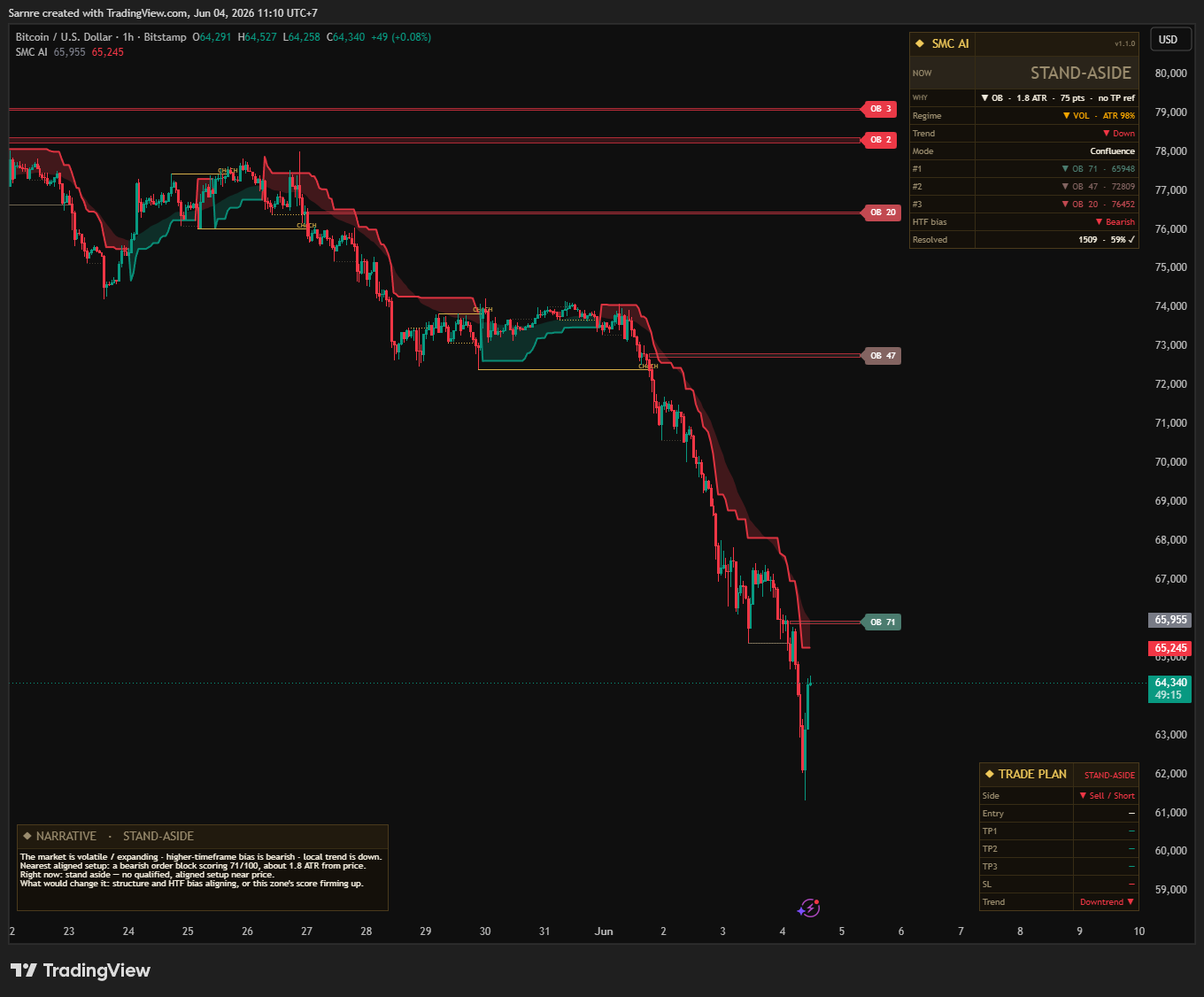Click the Regime row value VOL ATR 98%

tap(1099, 116)
